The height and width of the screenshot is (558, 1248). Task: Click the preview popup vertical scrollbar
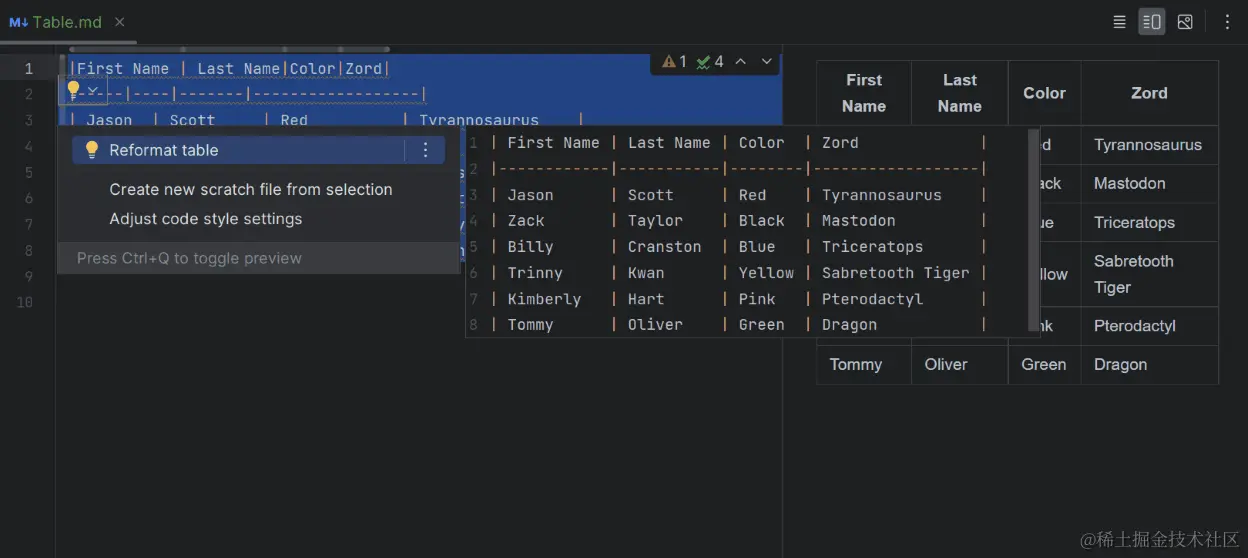(x=1033, y=230)
